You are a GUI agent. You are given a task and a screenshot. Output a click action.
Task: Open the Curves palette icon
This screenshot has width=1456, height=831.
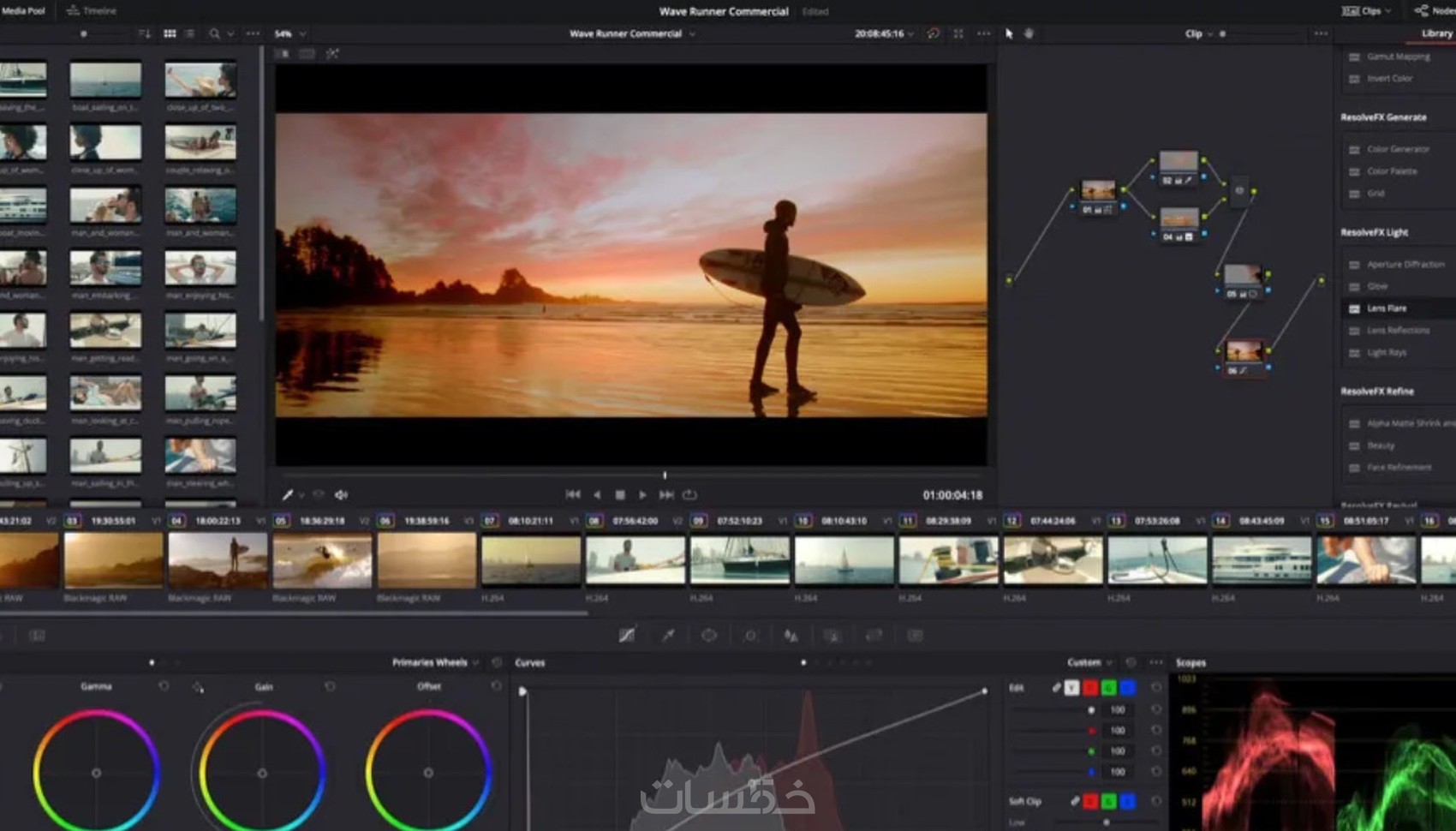coord(627,636)
